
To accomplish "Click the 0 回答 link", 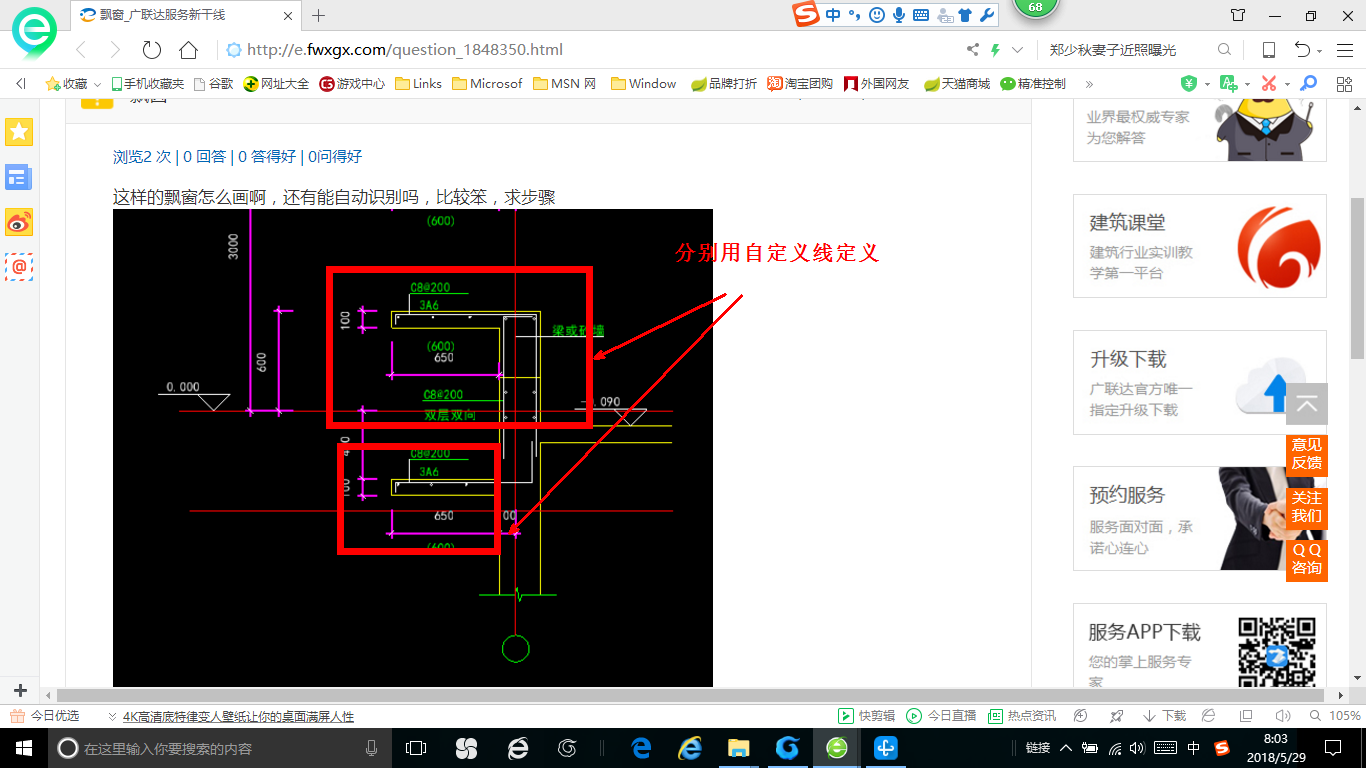I will click(x=205, y=156).
